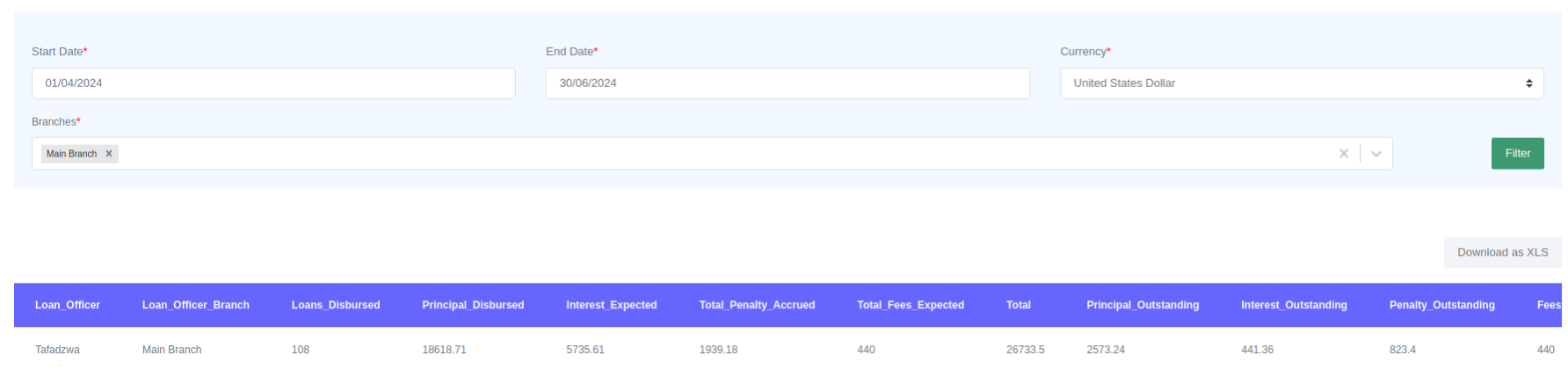The height and width of the screenshot is (384, 1568).
Task: Select the Penalty_Outstanding column header
Action: (1441, 305)
